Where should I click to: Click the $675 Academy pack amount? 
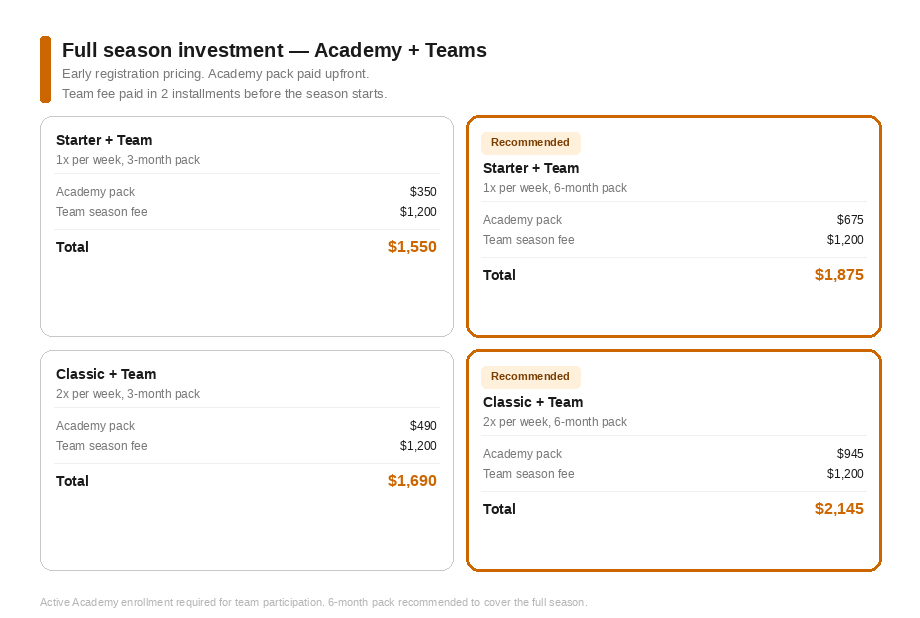click(x=850, y=220)
